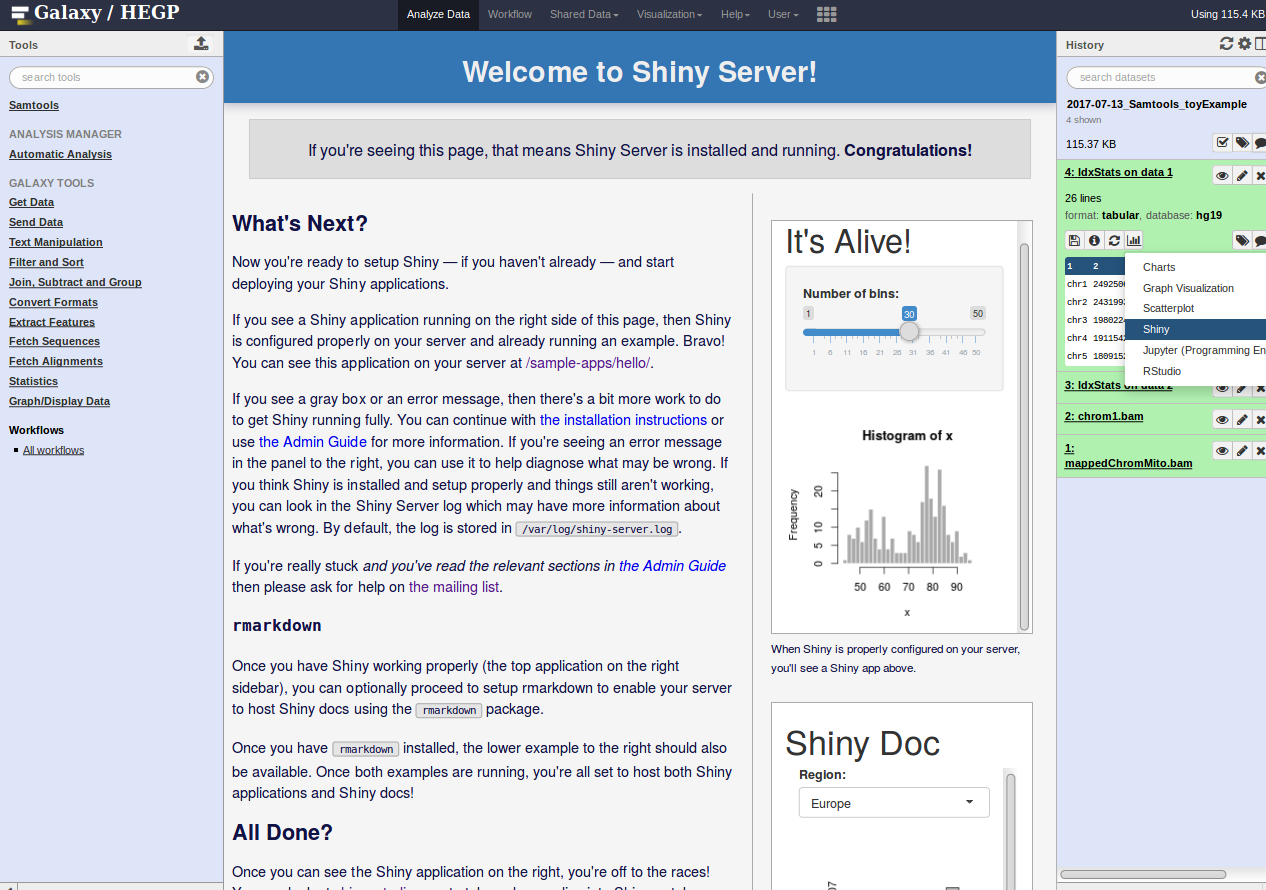Click the Number of bins slider track
The image size is (1266, 890).
click(894, 332)
